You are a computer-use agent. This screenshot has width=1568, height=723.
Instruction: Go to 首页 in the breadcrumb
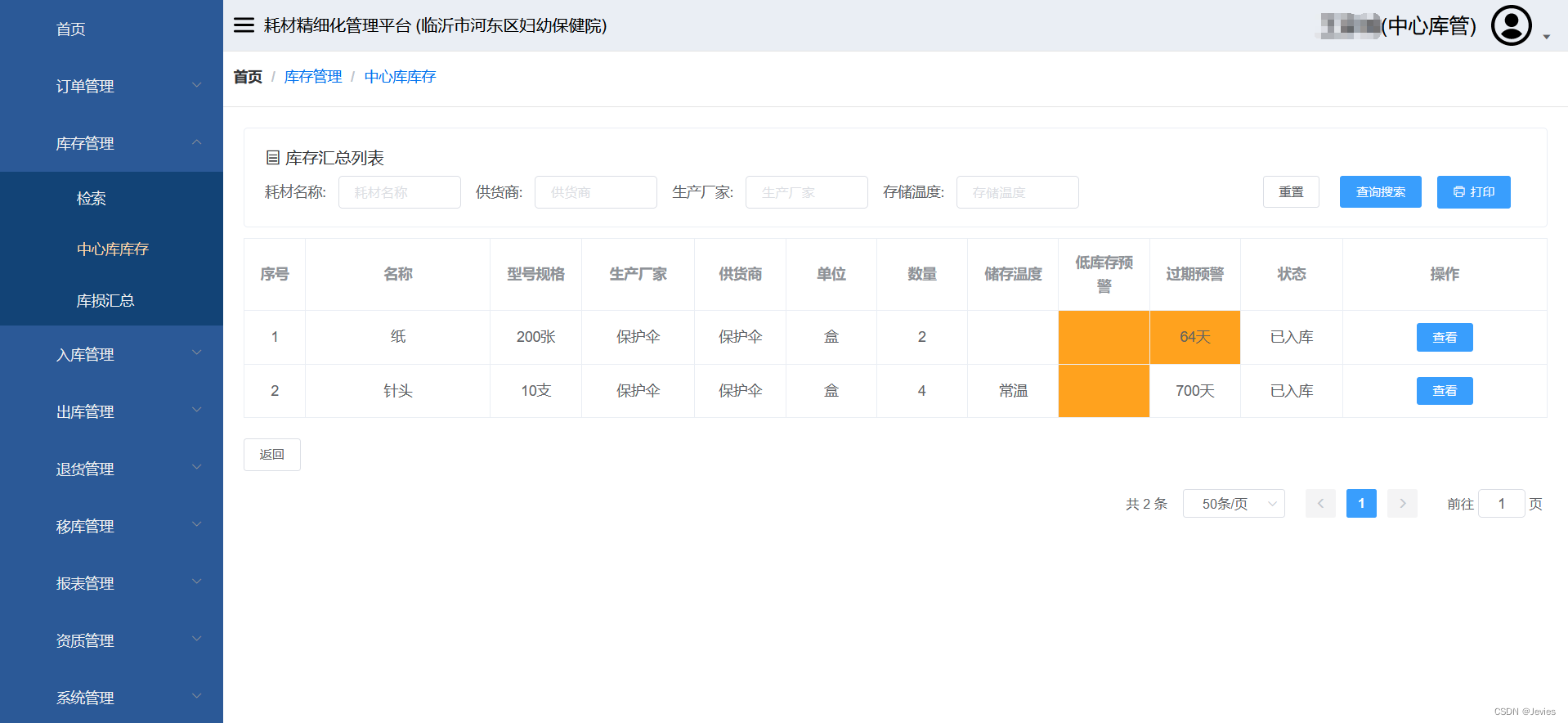tap(248, 77)
